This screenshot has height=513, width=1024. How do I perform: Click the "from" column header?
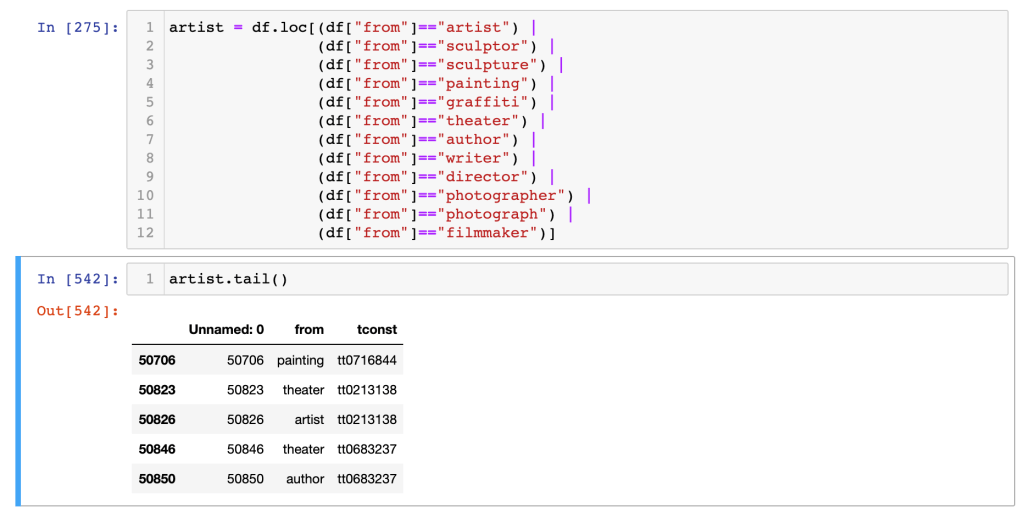pos(309,329)
